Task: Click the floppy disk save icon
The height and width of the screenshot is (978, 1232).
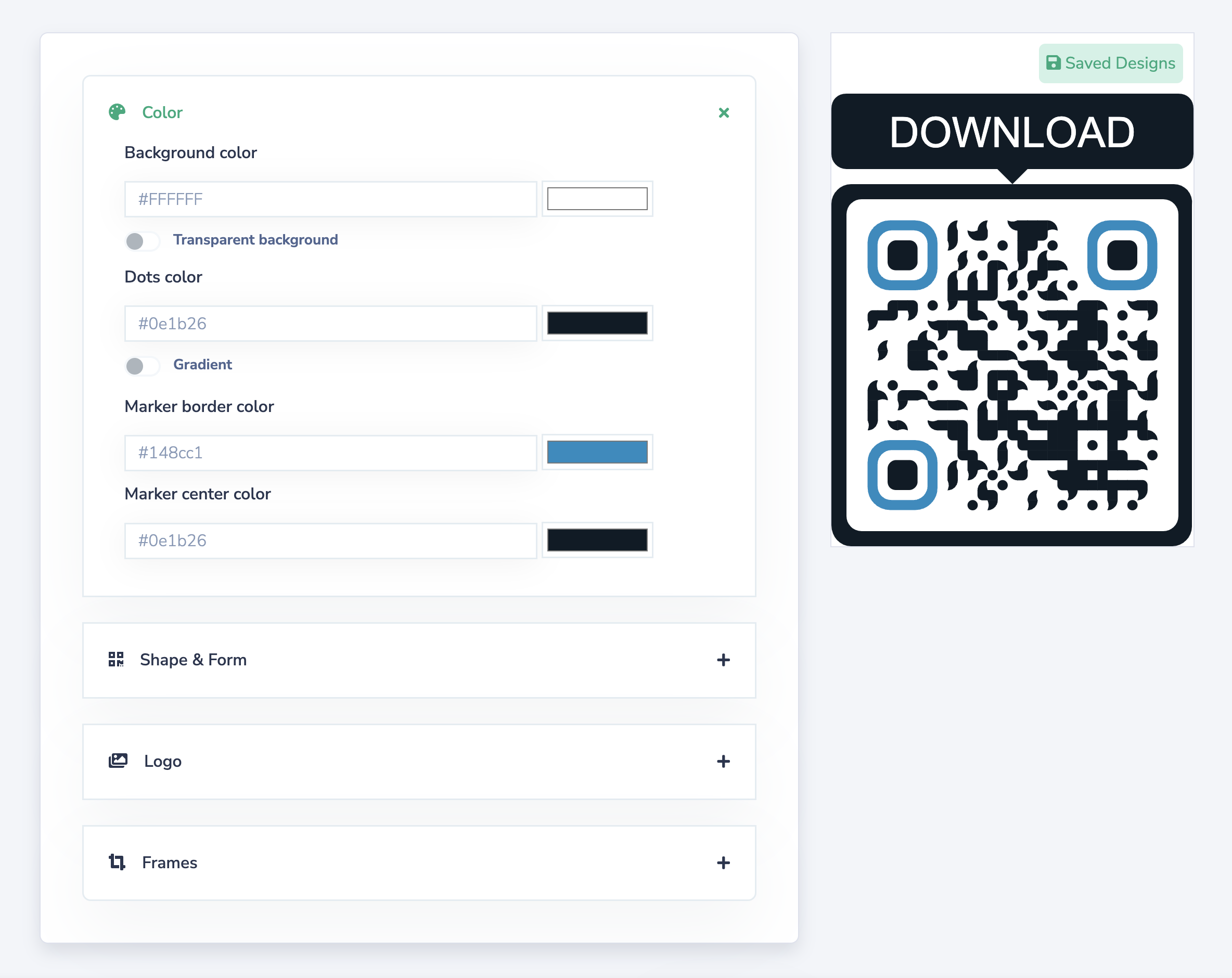Action: point(1053,63)
